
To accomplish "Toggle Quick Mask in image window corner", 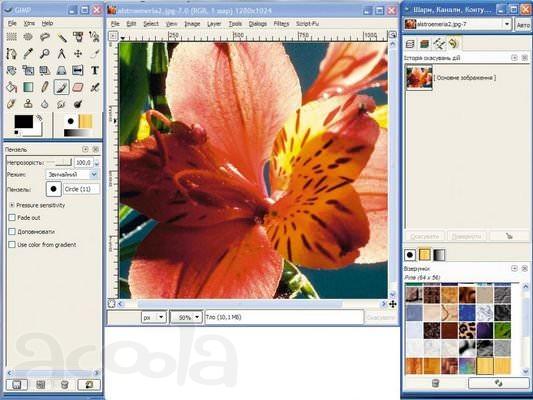I will (111, 303).
